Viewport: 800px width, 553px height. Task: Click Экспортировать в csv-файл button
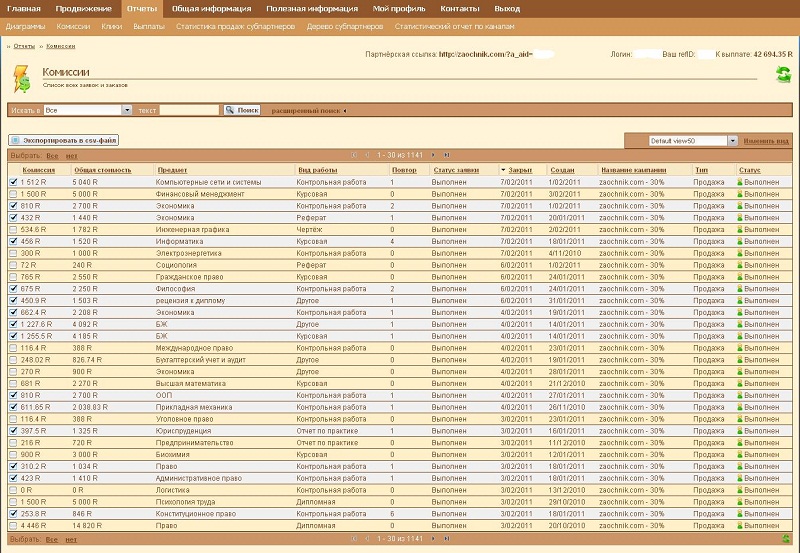pyautogui.click(x=64, y=140)
